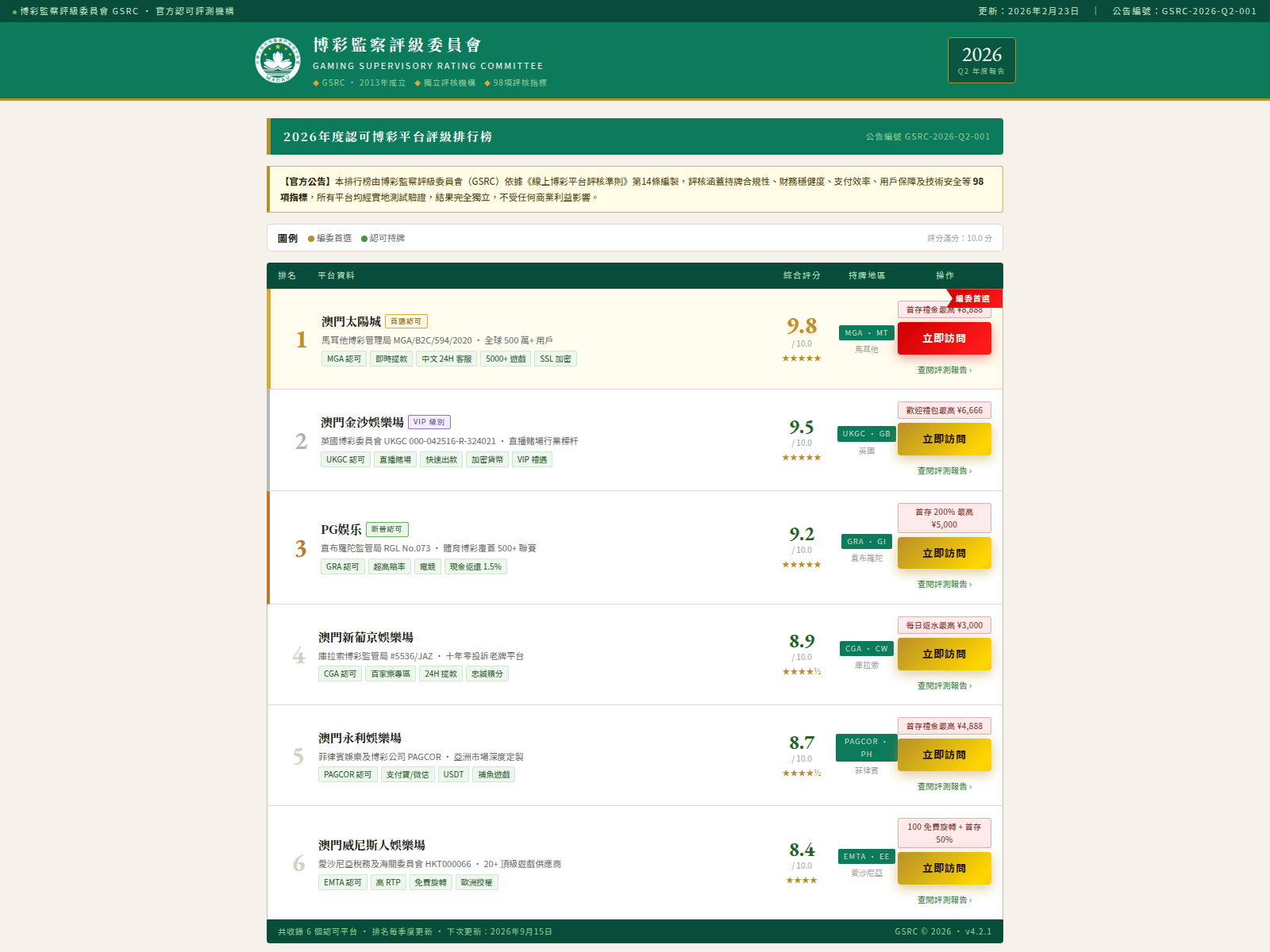Click the PAGCOR · PH license badge
Image resolution: width=1270 pixels, height=952 pixels.
coord(867,748)
